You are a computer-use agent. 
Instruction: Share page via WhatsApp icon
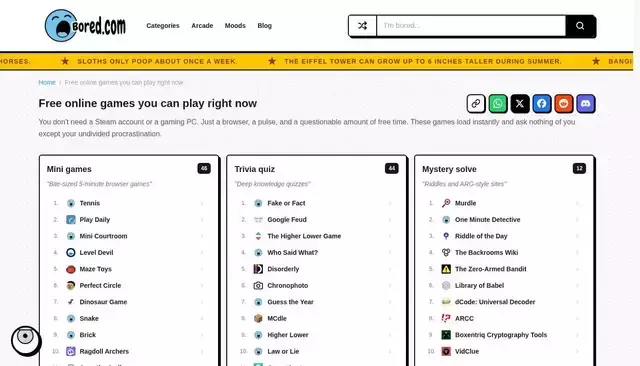pos(498,104)
